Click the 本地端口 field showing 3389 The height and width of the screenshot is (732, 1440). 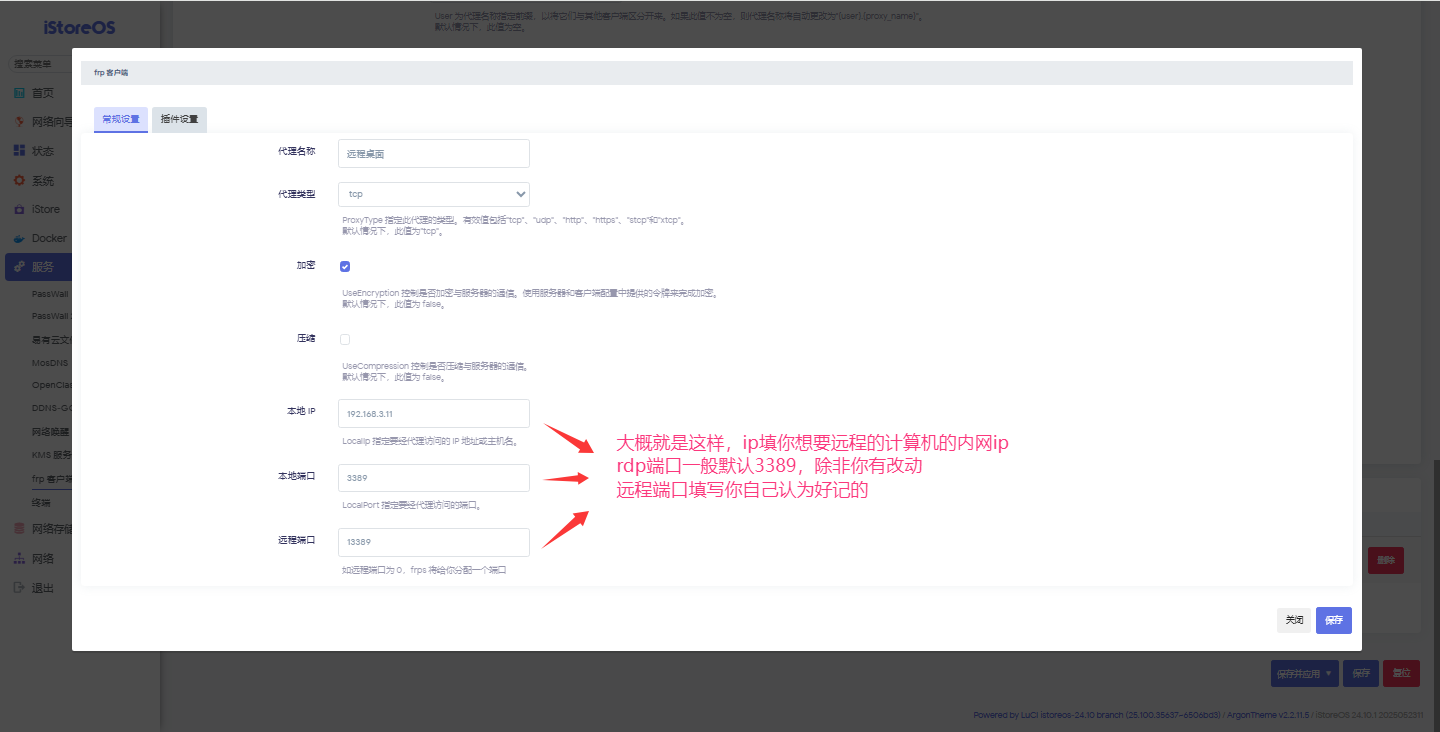coord(433,478)
